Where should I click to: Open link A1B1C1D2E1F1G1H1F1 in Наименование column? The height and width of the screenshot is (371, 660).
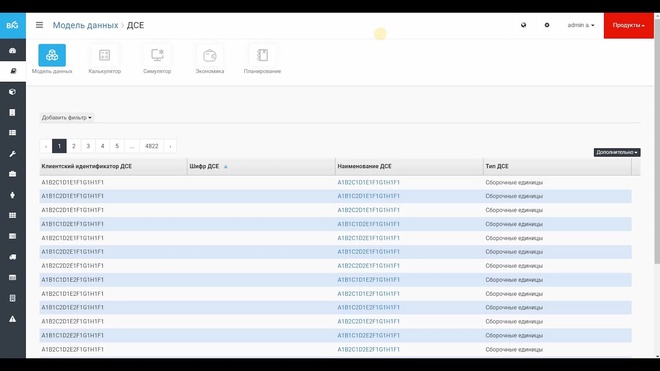point(368,224)
